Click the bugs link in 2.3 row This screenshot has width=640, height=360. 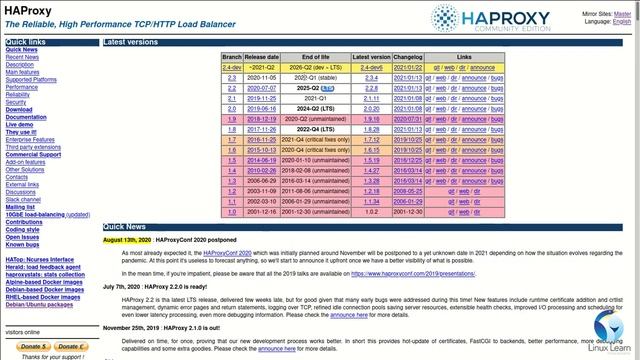pos(497,78)
